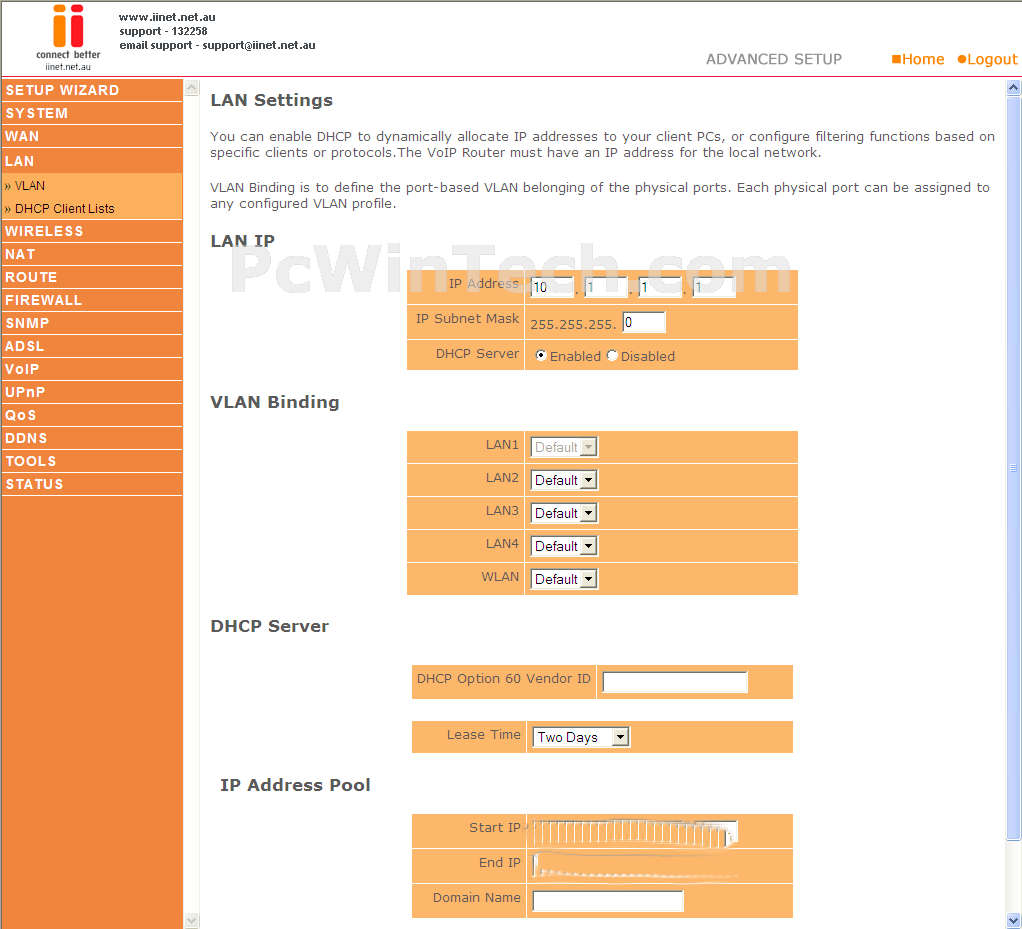Click the support@iinet.net.au email text

pyautogui.click(x=259, y=46)
